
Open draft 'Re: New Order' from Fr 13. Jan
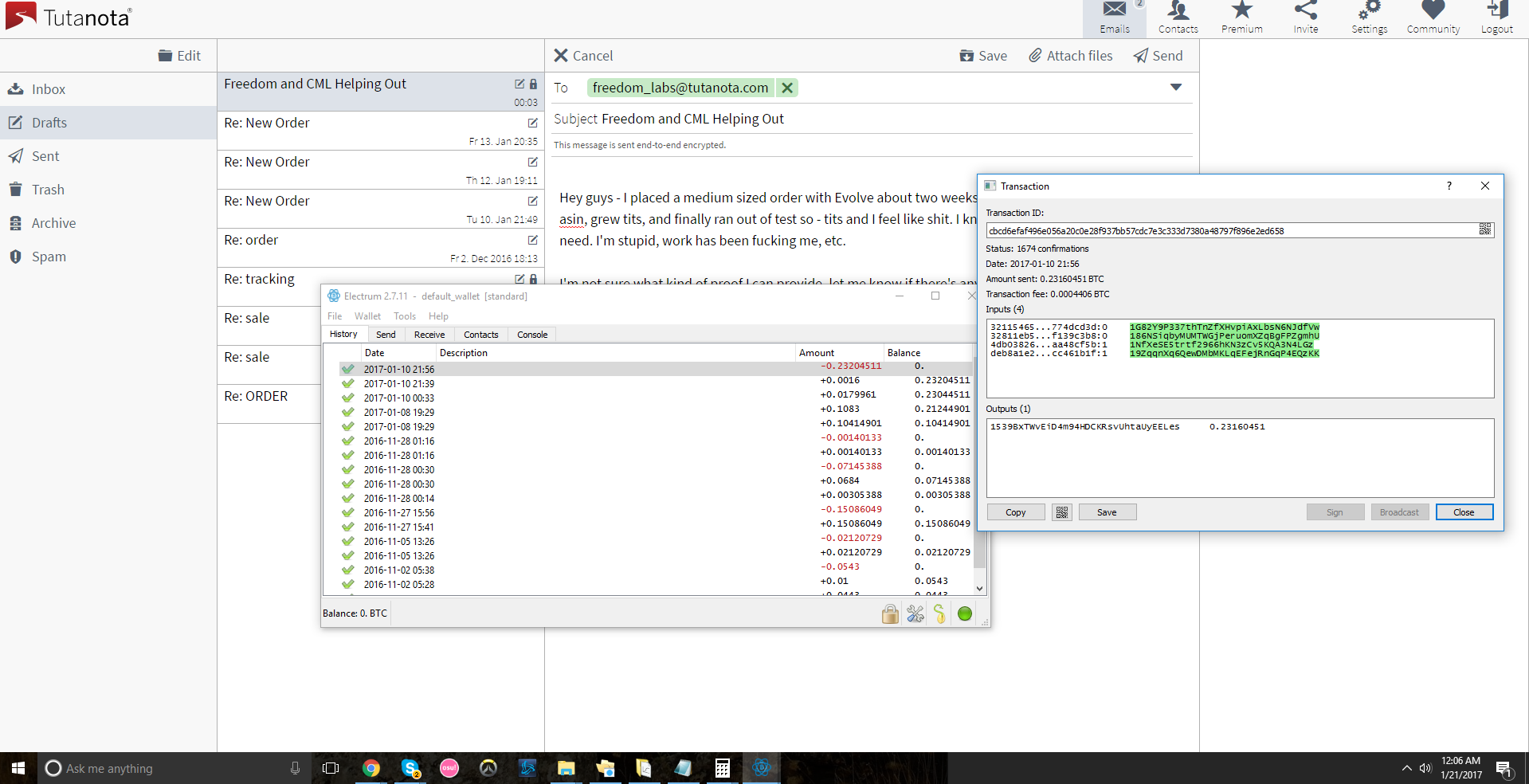click(x=381, y=131)
